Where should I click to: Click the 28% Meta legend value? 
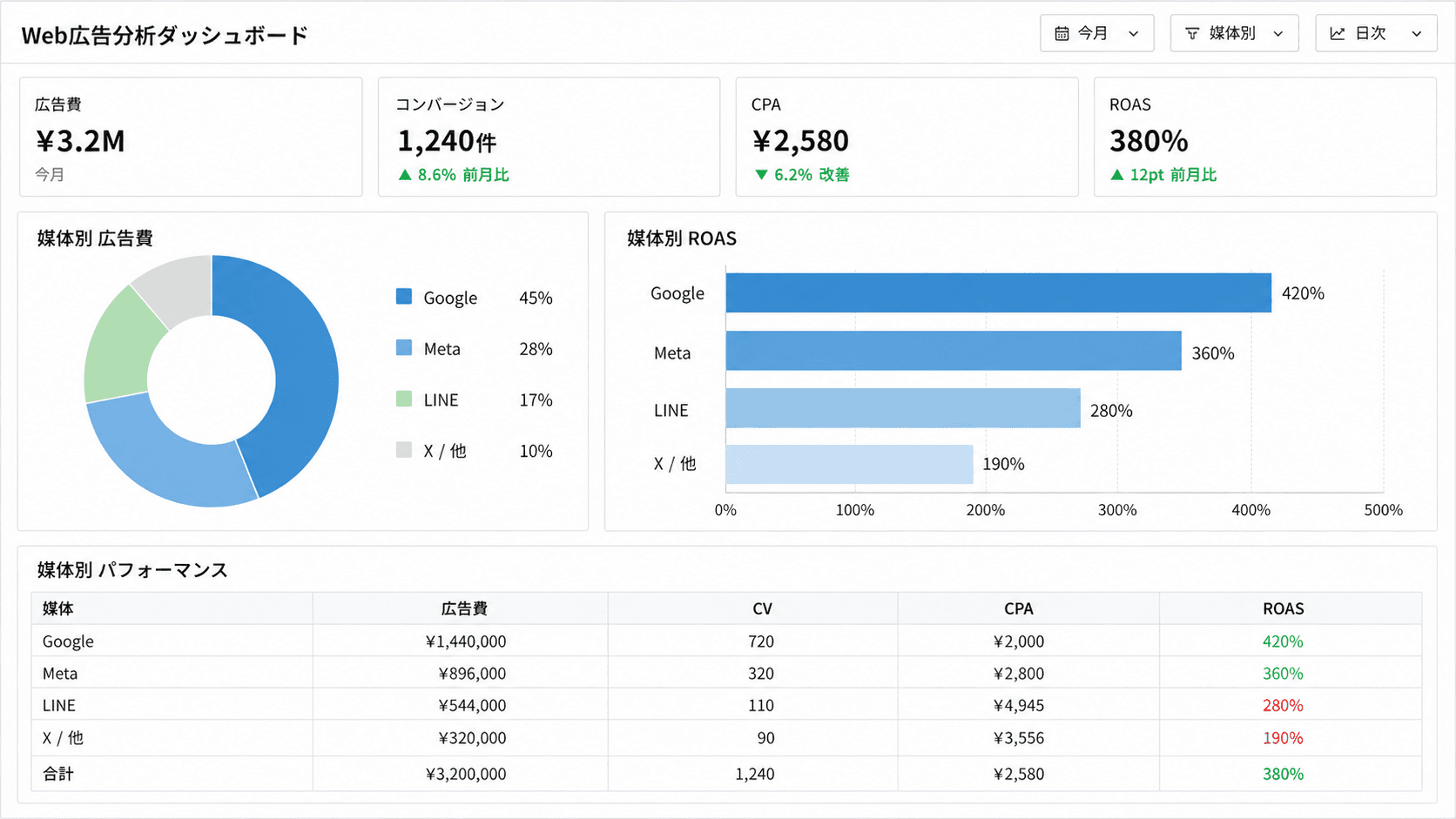(x=536, y=349)
